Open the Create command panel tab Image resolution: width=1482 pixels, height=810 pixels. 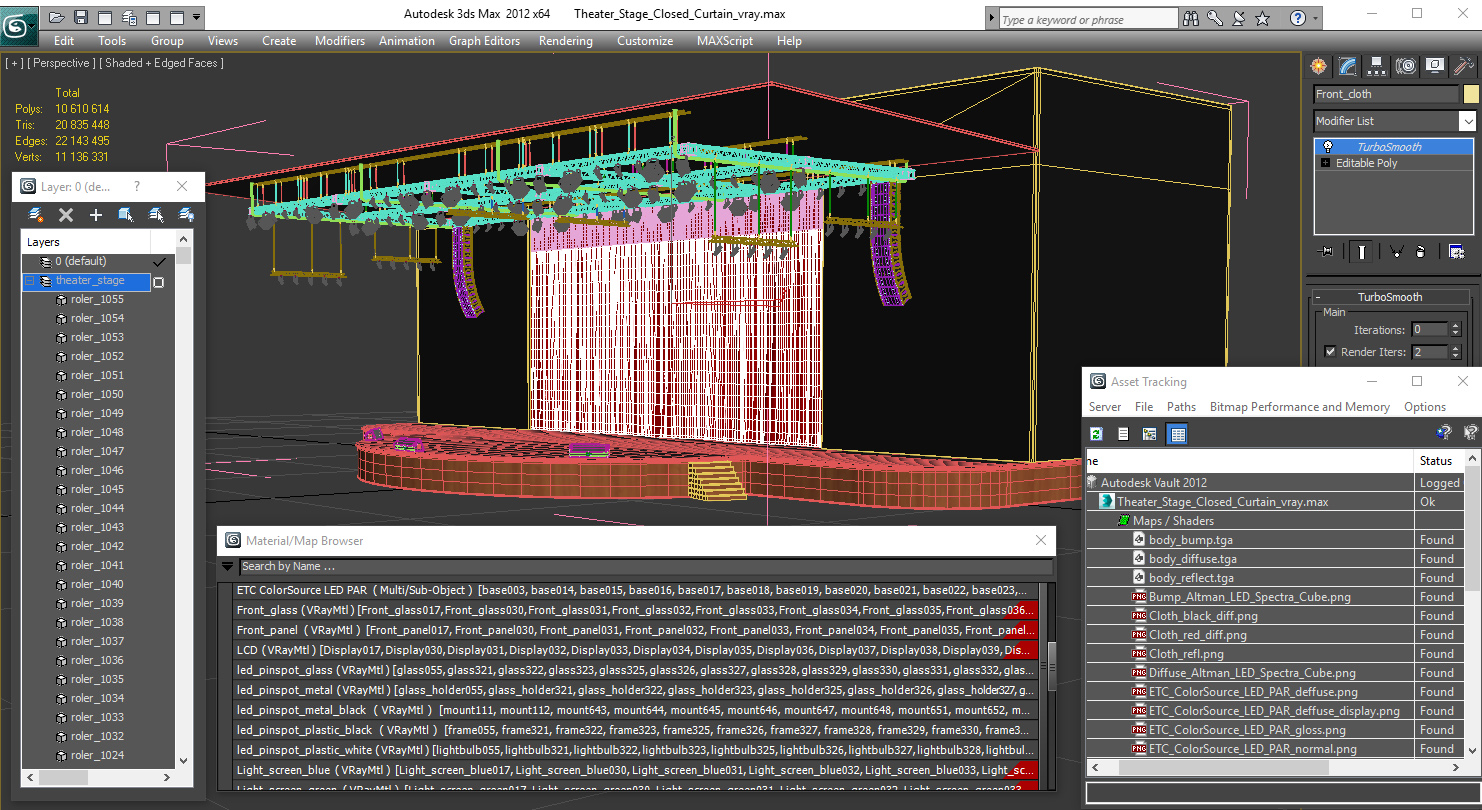point(1319,66)
